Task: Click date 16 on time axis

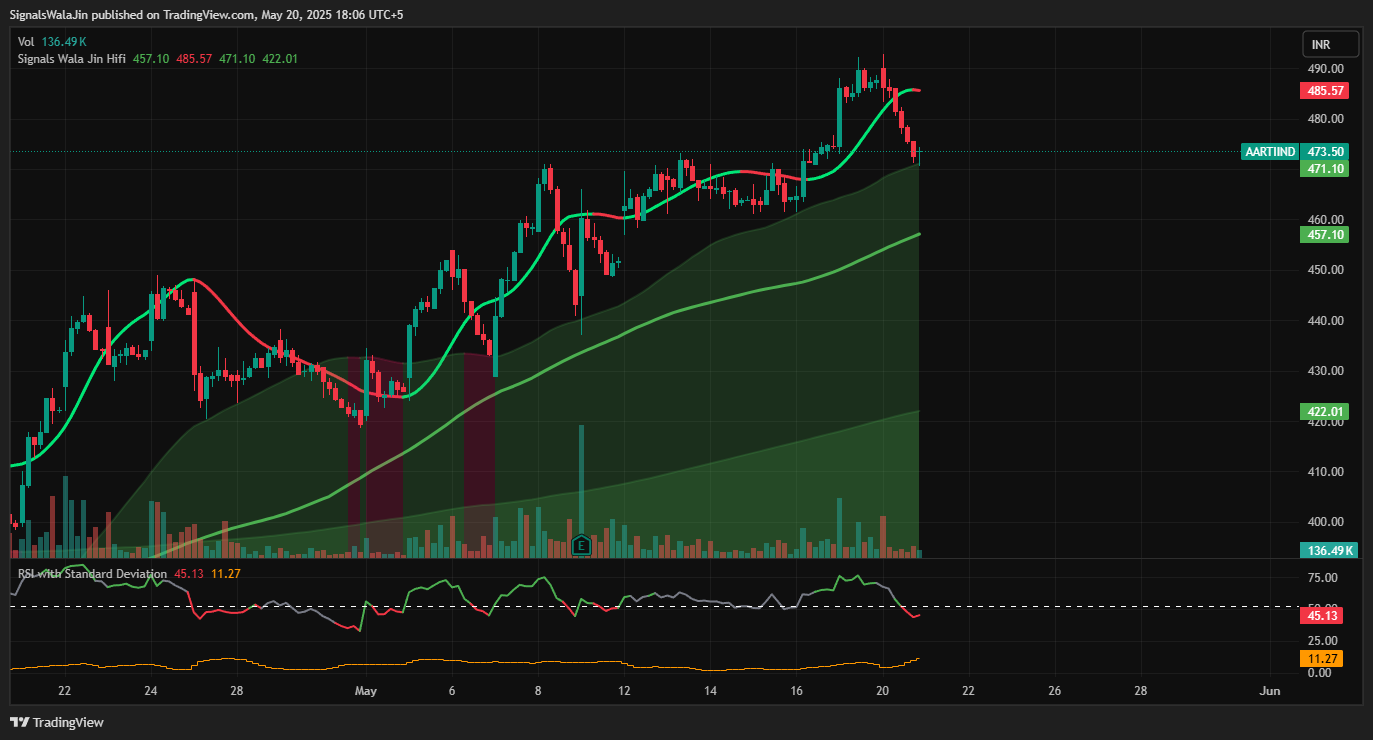Action: [797, 691]
